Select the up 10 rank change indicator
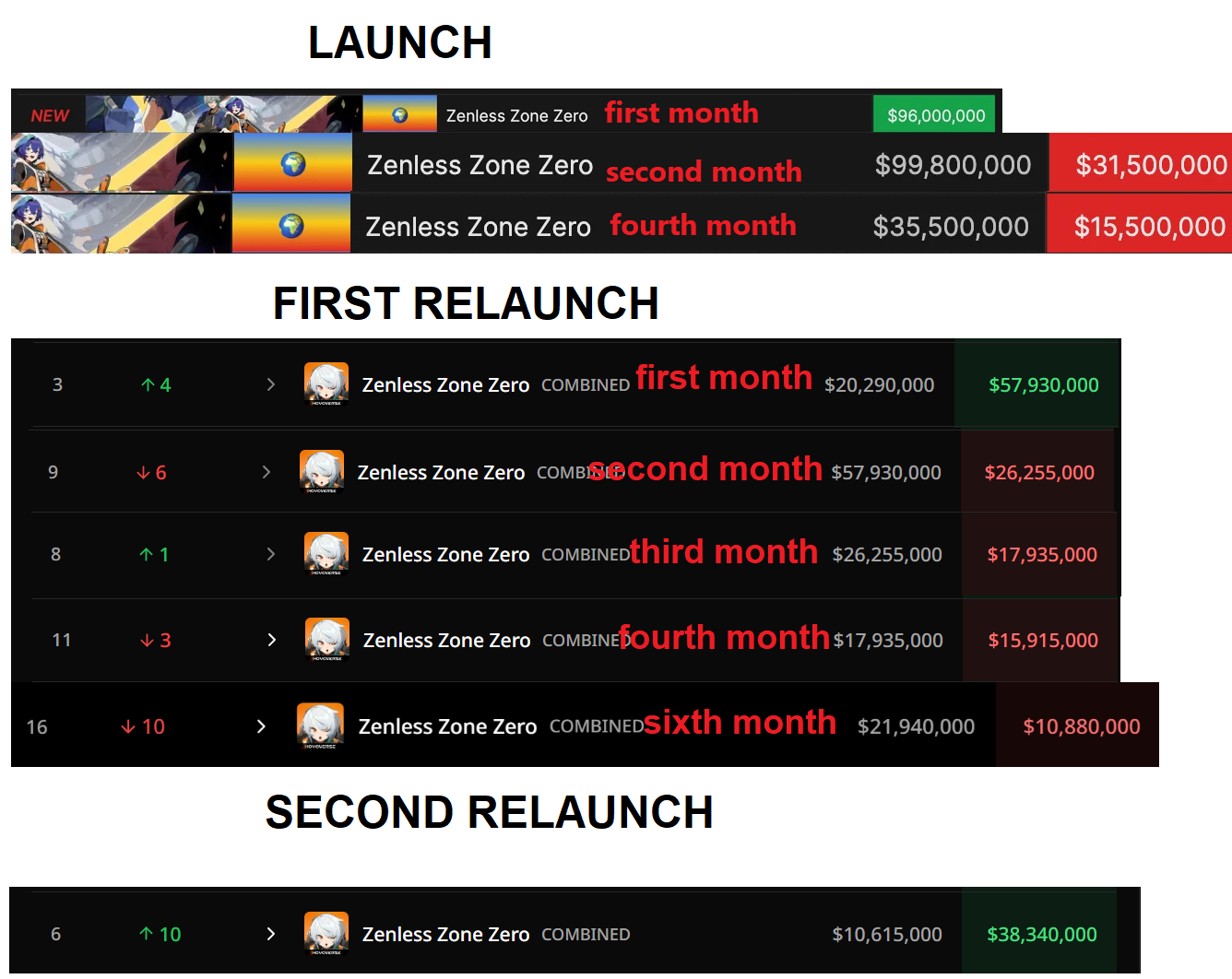The width and height of the screenshot is (1232, 979). coord(160,934)
